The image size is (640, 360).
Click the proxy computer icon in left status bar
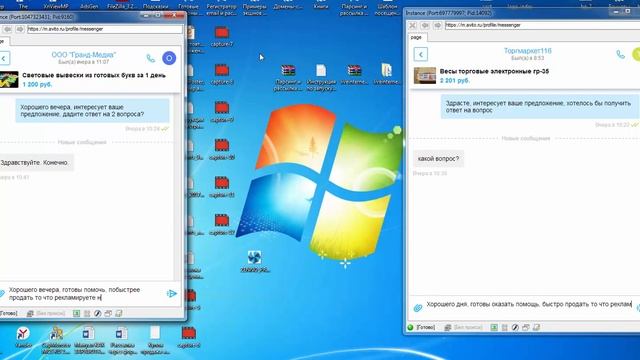pos(30,313)
